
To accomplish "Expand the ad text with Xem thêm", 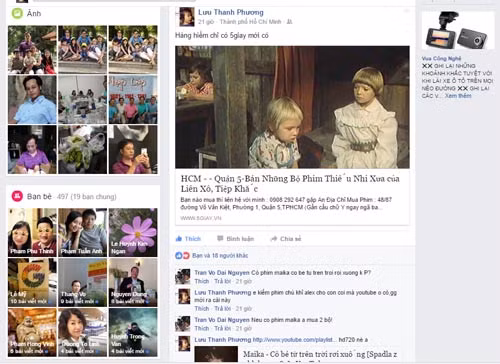I will click(458, 96).
